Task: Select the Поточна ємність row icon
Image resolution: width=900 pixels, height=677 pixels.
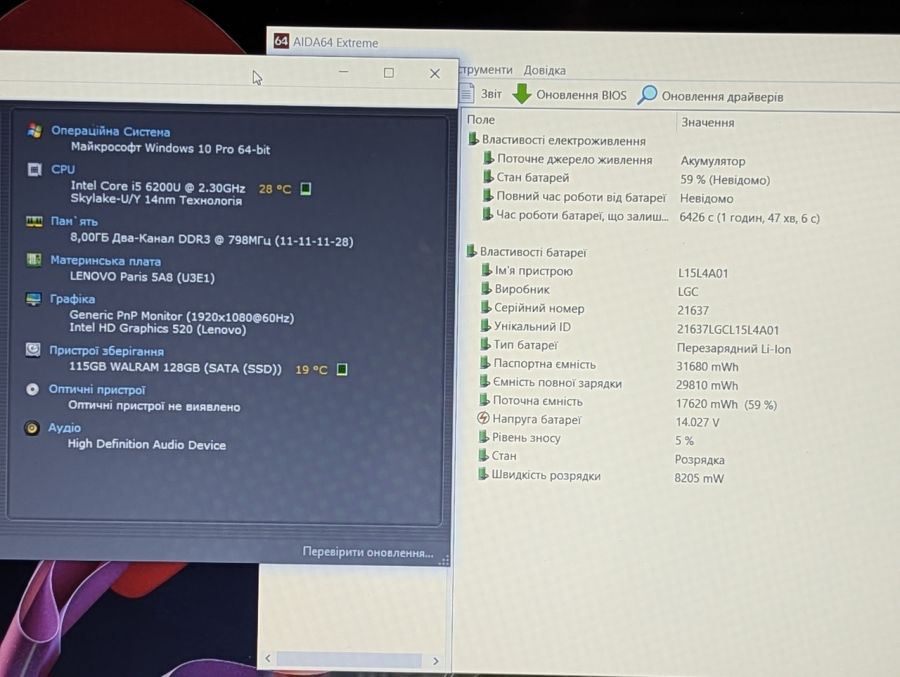Action: [x=484, y=399]
